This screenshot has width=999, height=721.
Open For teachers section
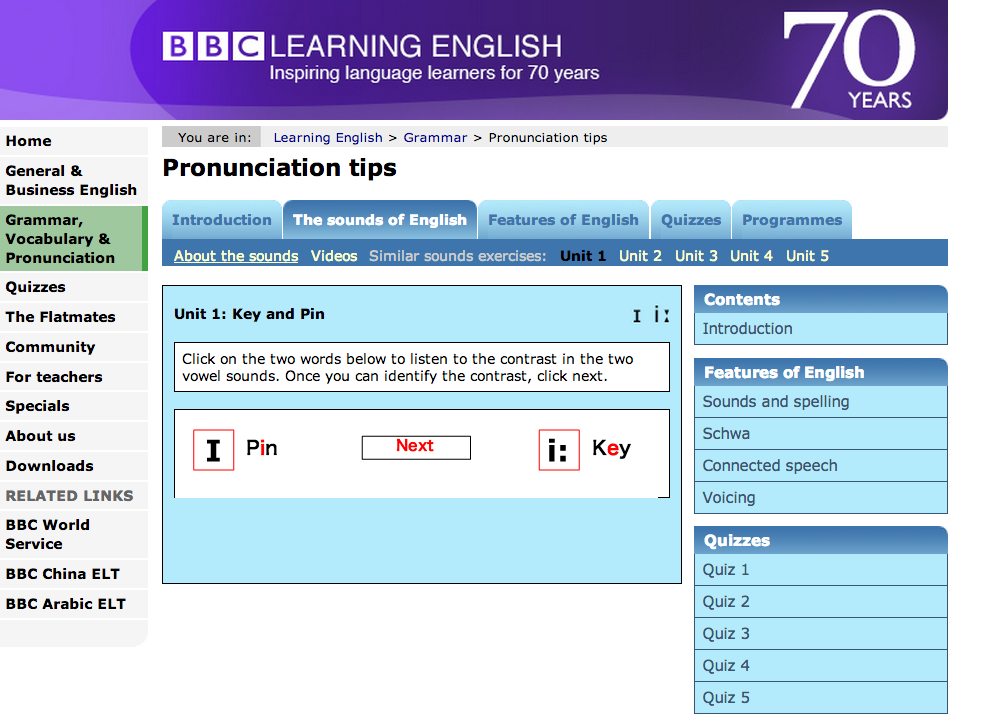tap(74, 377)
